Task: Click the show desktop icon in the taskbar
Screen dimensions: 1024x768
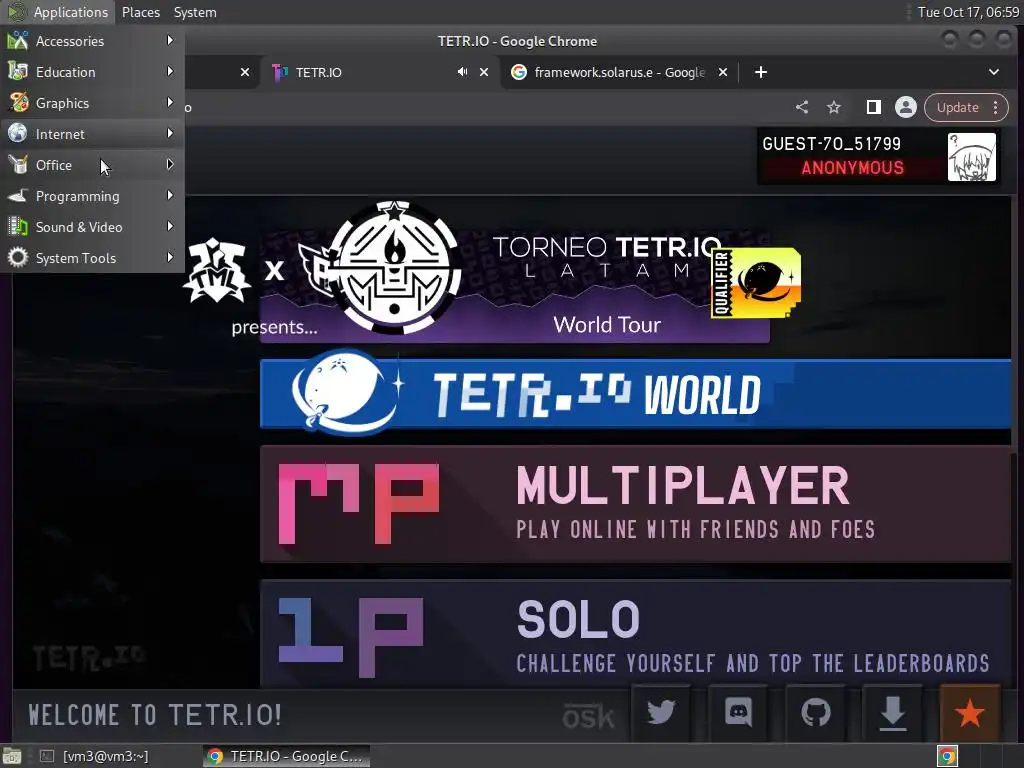Action: (12, 756)
